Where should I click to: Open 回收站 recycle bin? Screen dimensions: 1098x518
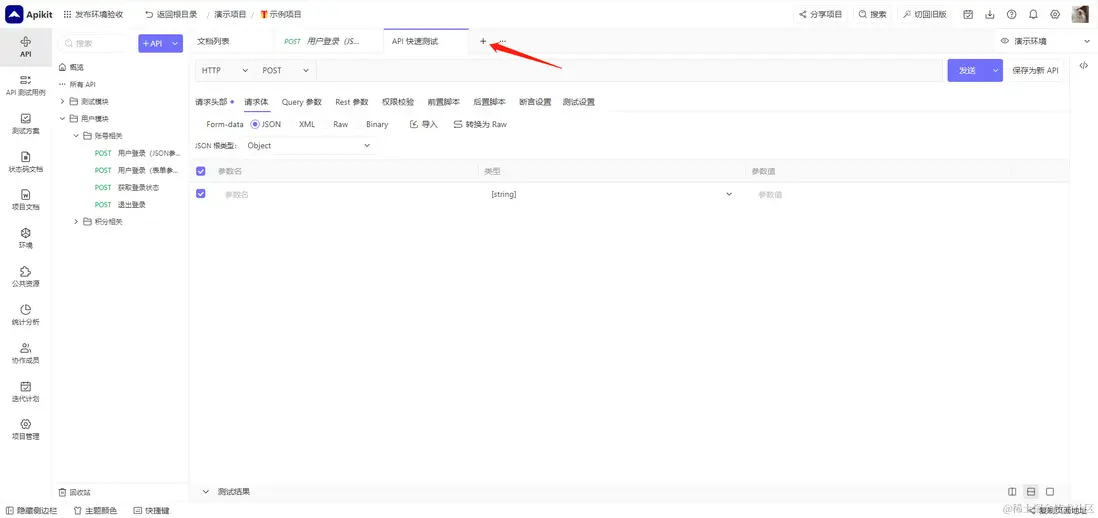click(x=75, y=492)
